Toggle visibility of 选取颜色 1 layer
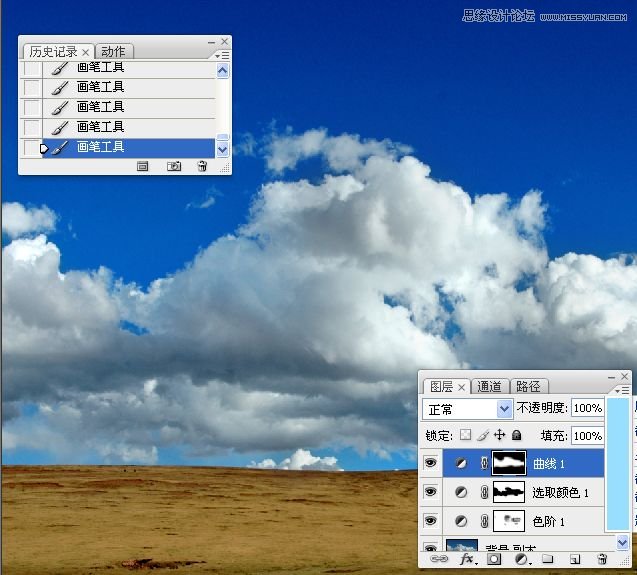The image size is (637, 575). tap(431, 492)
